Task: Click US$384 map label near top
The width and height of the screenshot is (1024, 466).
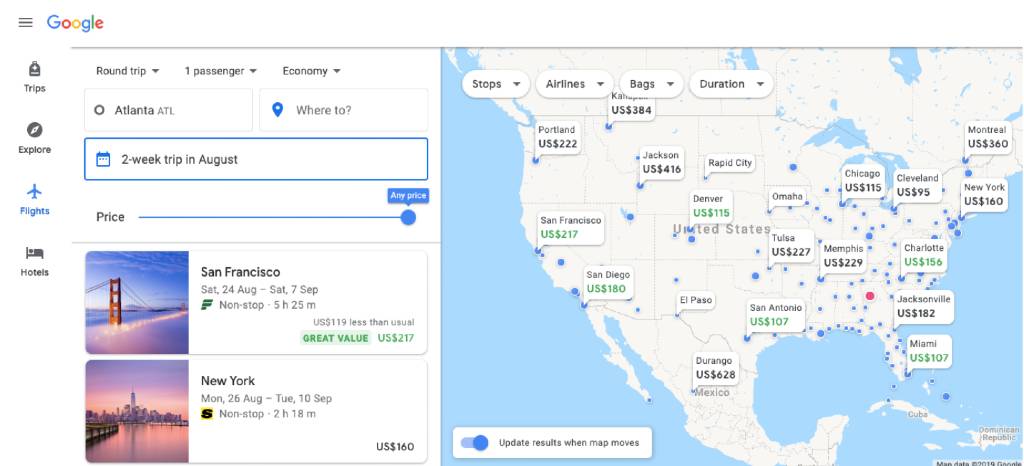Action: [631, 106]
